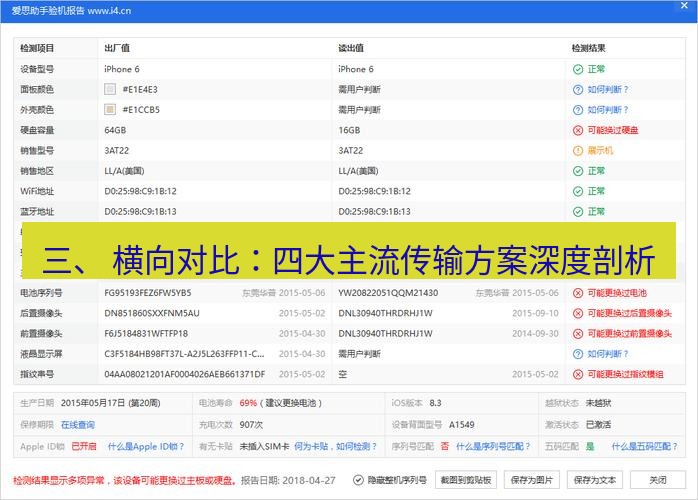Screen dimensions: 698x500
Task: Click 在线查询 warranty link
Action: pyautogui.click(x=78, y=425)
